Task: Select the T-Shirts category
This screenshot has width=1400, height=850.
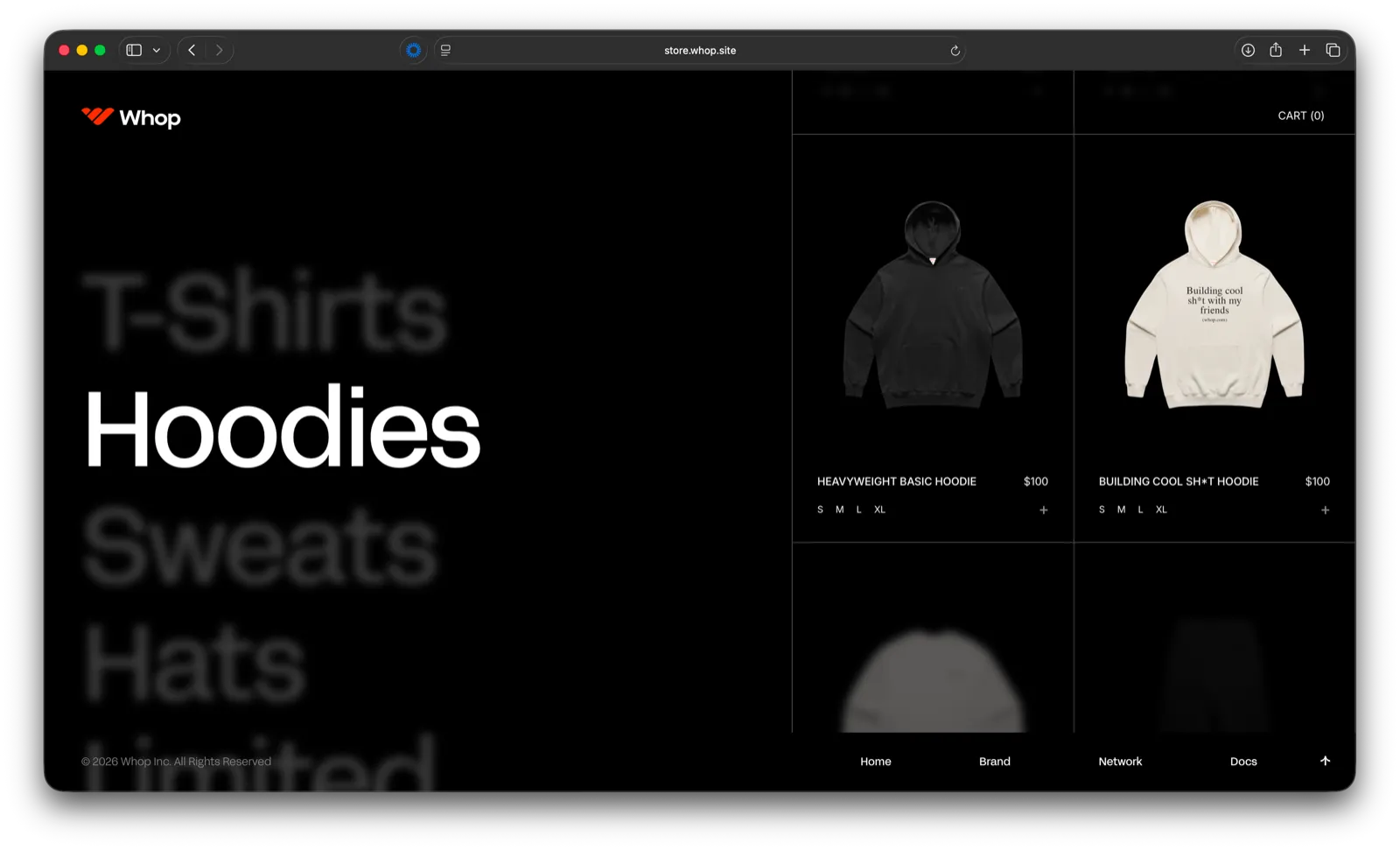Action: coord(264,312)
